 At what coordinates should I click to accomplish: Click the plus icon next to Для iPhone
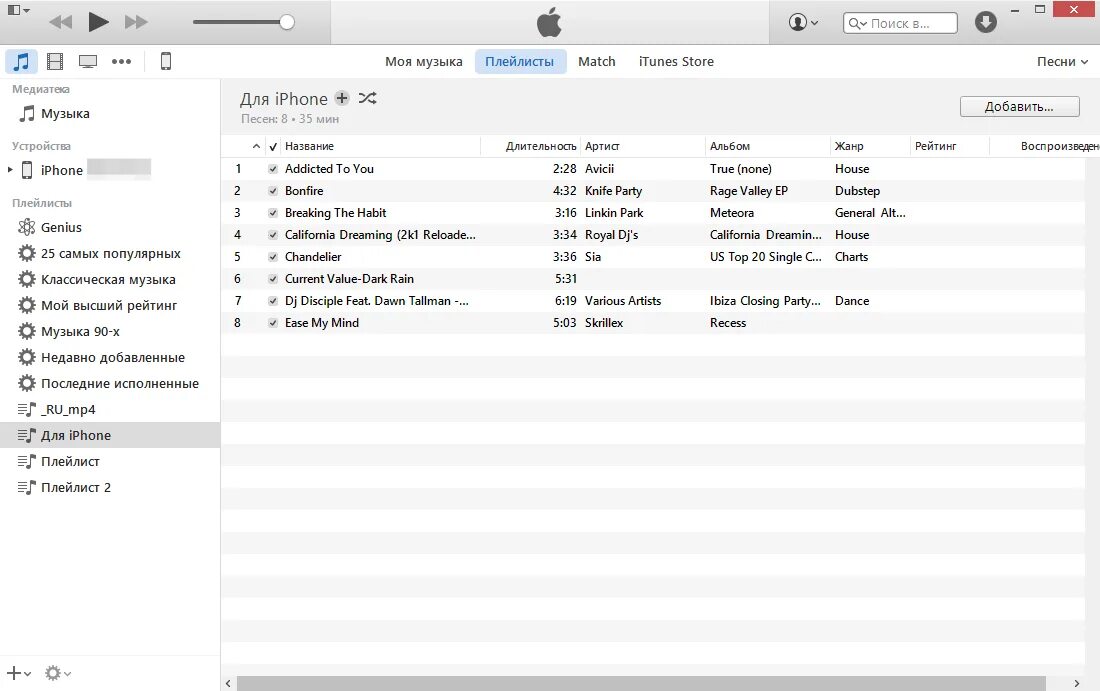coord(342,98)
